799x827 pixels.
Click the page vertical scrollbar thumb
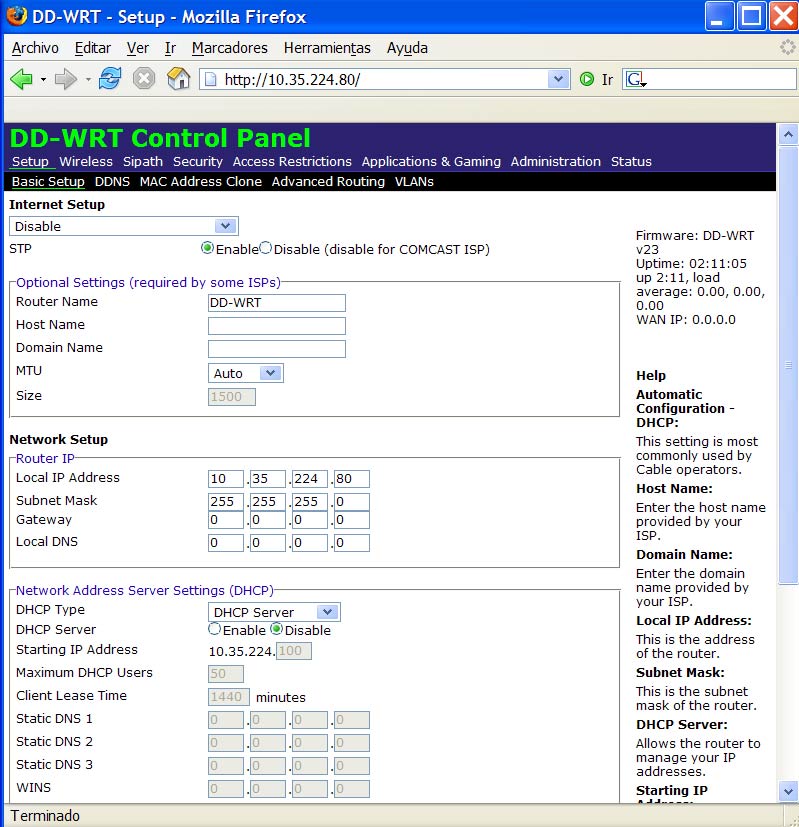pos(788,365)
